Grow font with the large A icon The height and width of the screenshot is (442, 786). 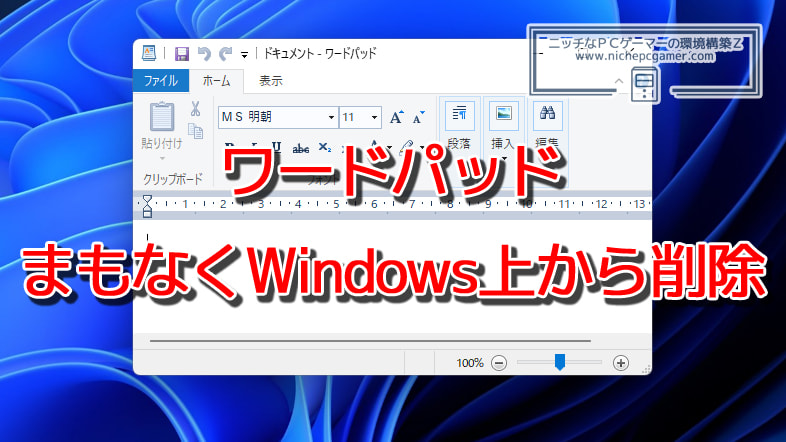click(x=396, y=117)
